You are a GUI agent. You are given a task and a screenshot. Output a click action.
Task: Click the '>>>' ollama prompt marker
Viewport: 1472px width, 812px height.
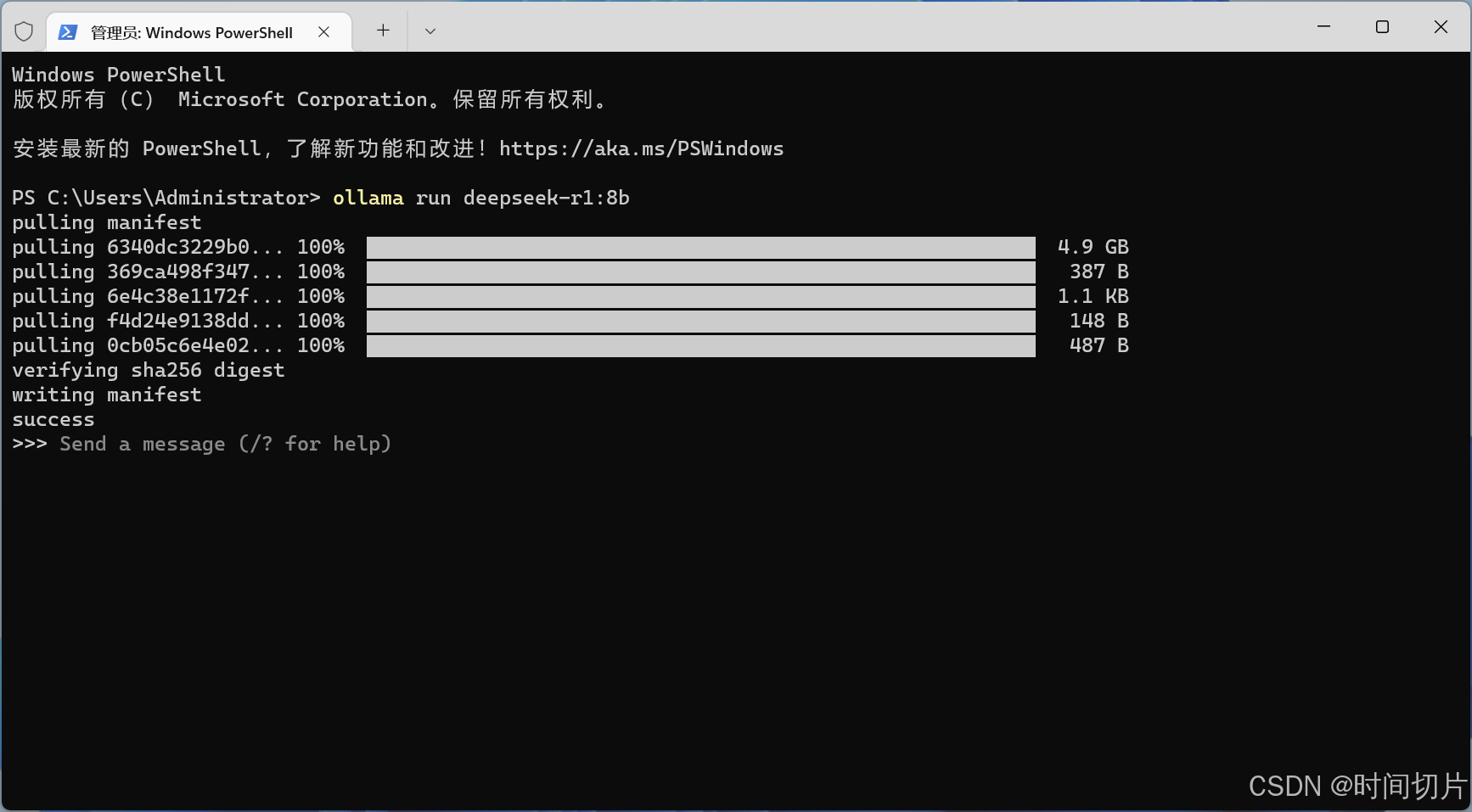pyautogui.click(x=30, y=444)
